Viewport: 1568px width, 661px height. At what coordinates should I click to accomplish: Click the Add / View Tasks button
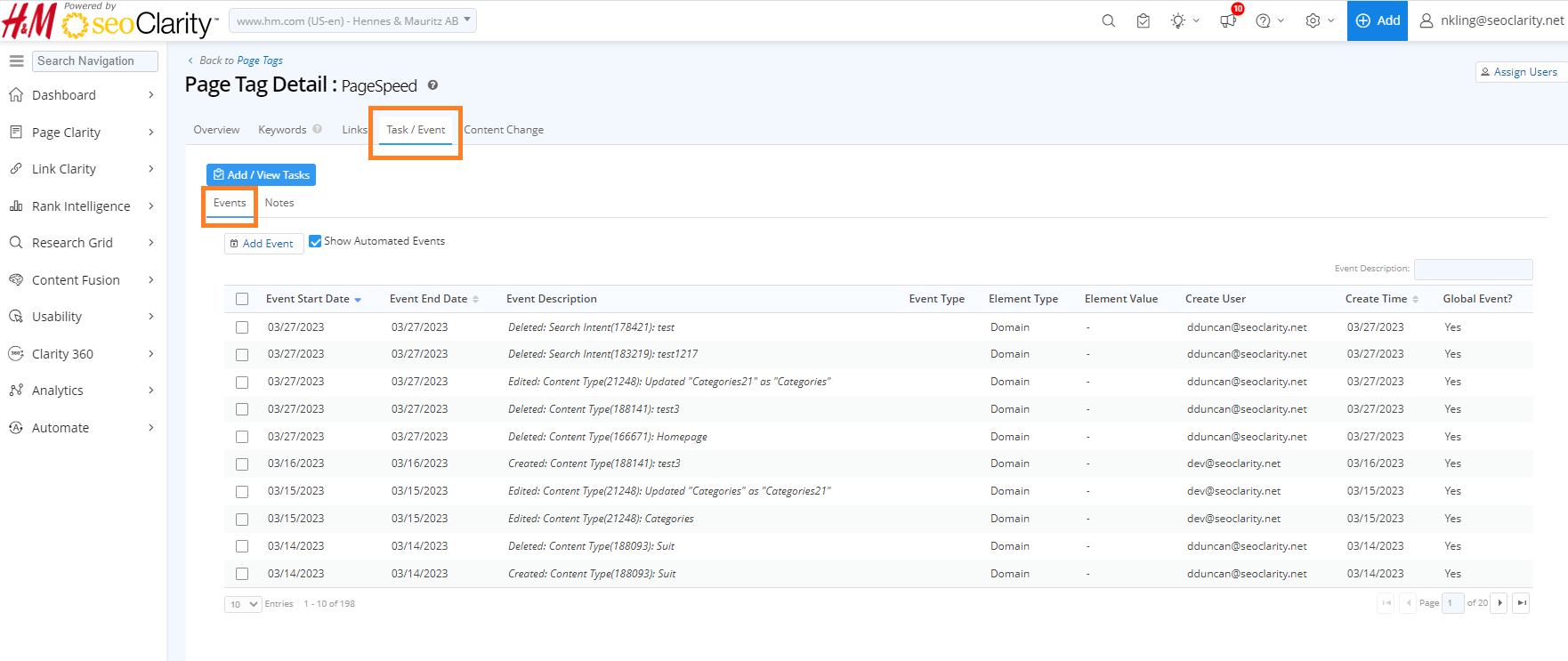pyautogui.click(x=261, y=175)
